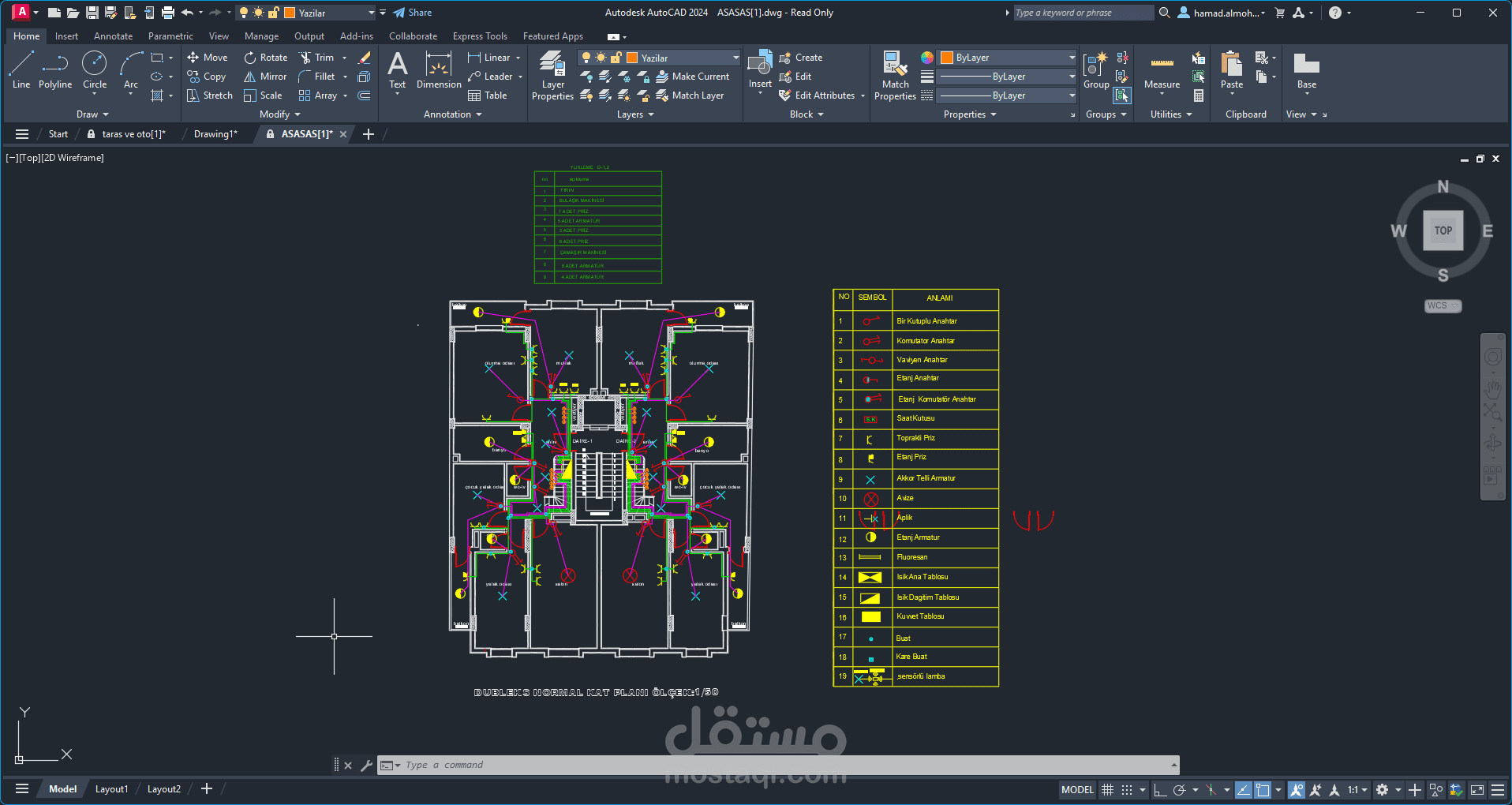Image resolution: width=1512 pixels, height=805 pixels.
Task: Click the Rotate tool
Action: click(x=266, y=58)
